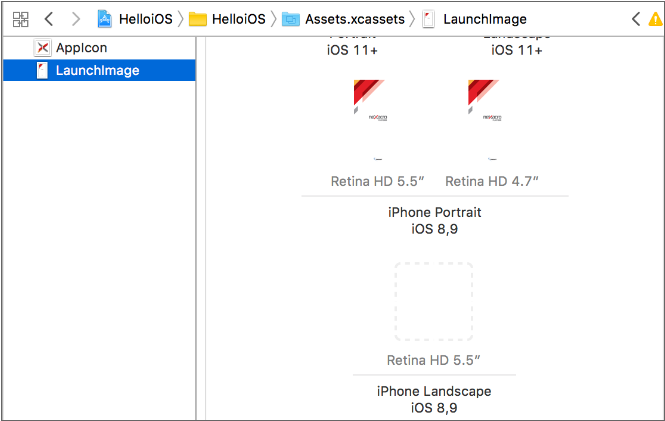Viewport: 665px width, 421px height.
Task: Open the related items grid menu
Action: click(20, 19)
